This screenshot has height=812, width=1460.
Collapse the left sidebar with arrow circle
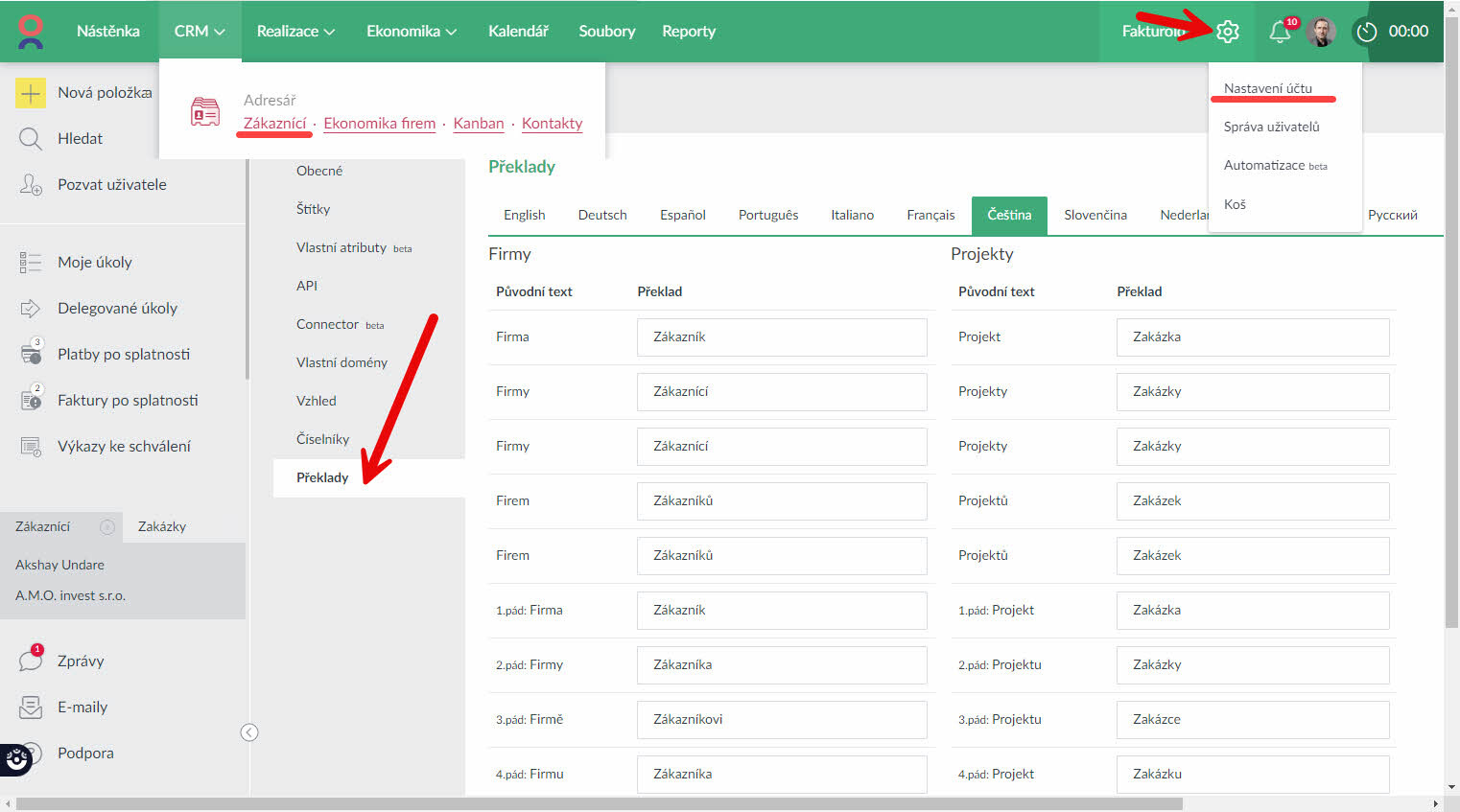pos(249,732)
